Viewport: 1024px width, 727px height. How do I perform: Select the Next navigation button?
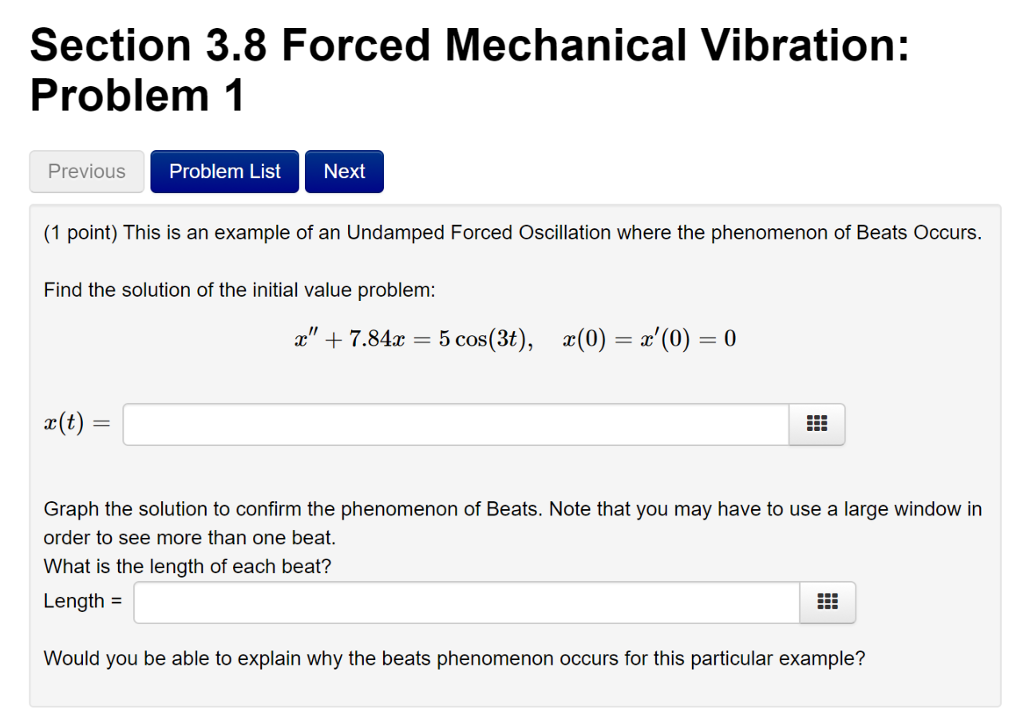344,171
